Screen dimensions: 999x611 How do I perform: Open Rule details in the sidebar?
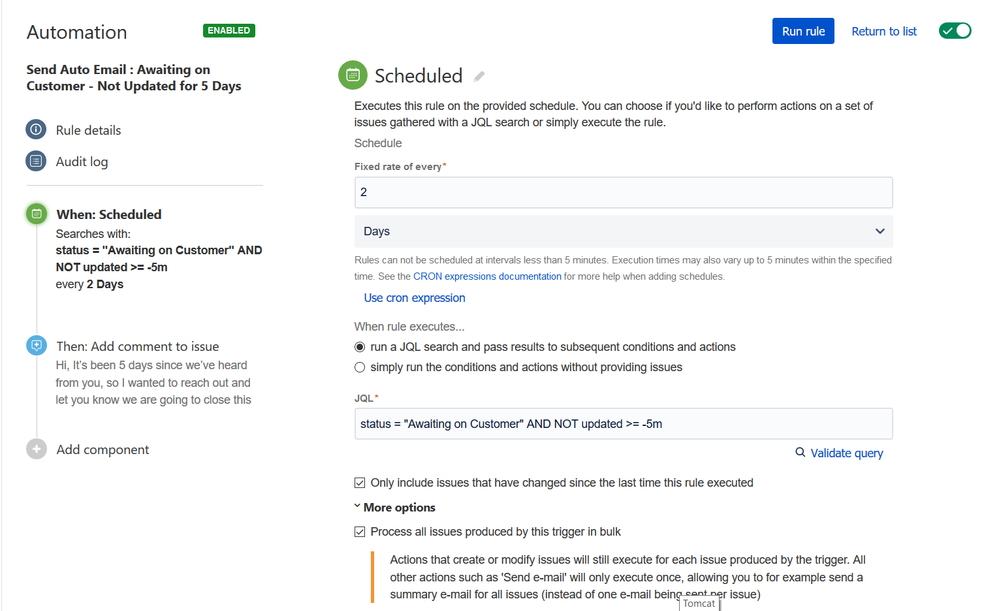click(x=88, y=130)
